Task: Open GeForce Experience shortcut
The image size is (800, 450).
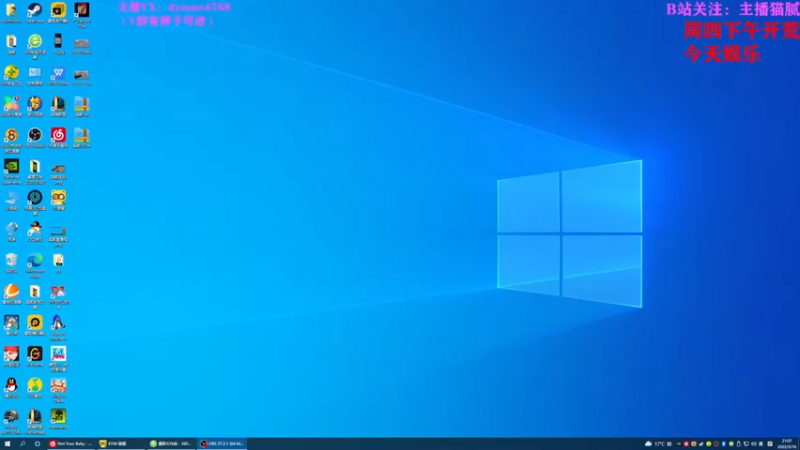Action: [11, 171]
